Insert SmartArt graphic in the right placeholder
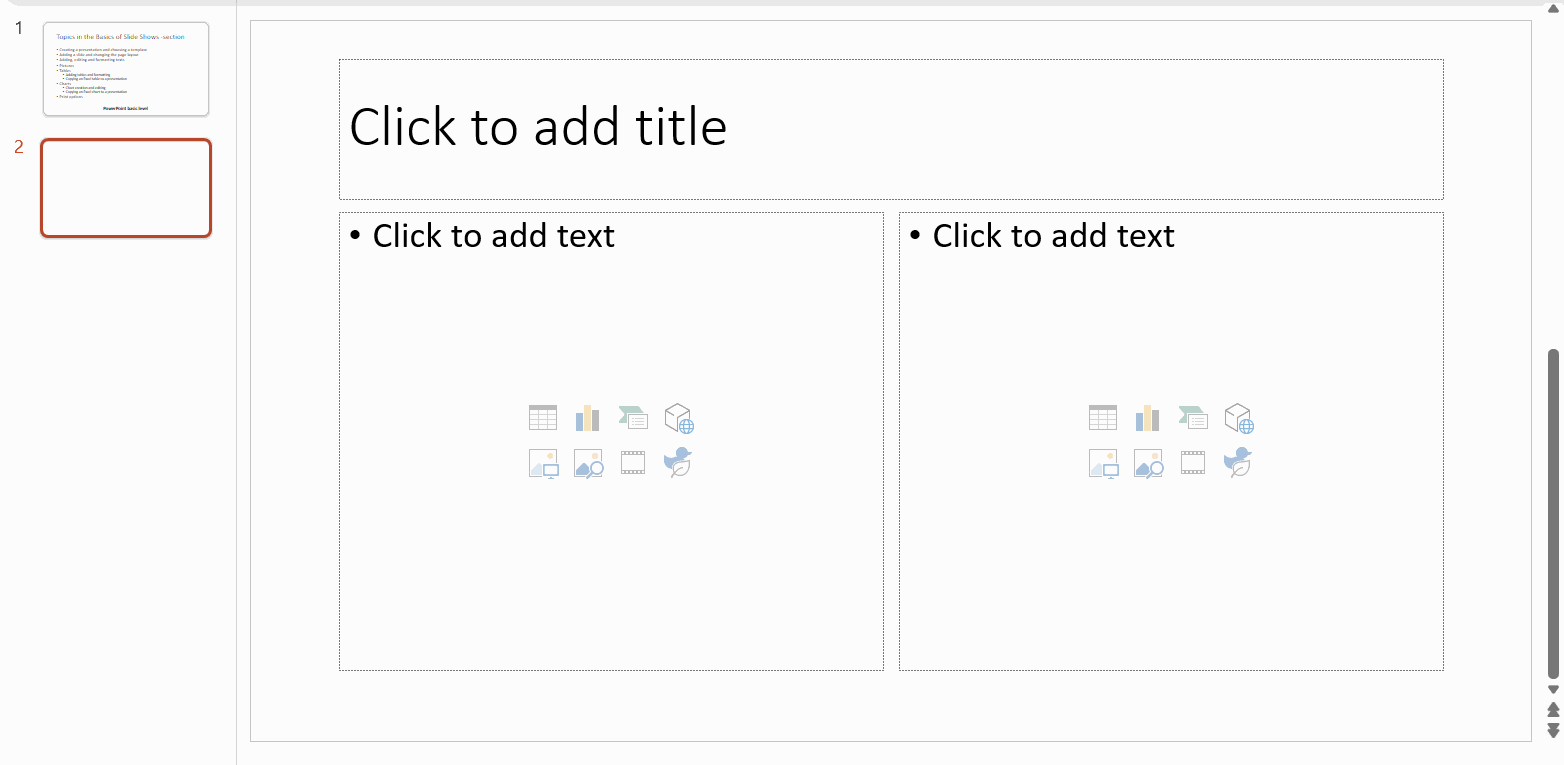The height and width of the screenshot is (765, 1564). click(x=1193, y=418)
